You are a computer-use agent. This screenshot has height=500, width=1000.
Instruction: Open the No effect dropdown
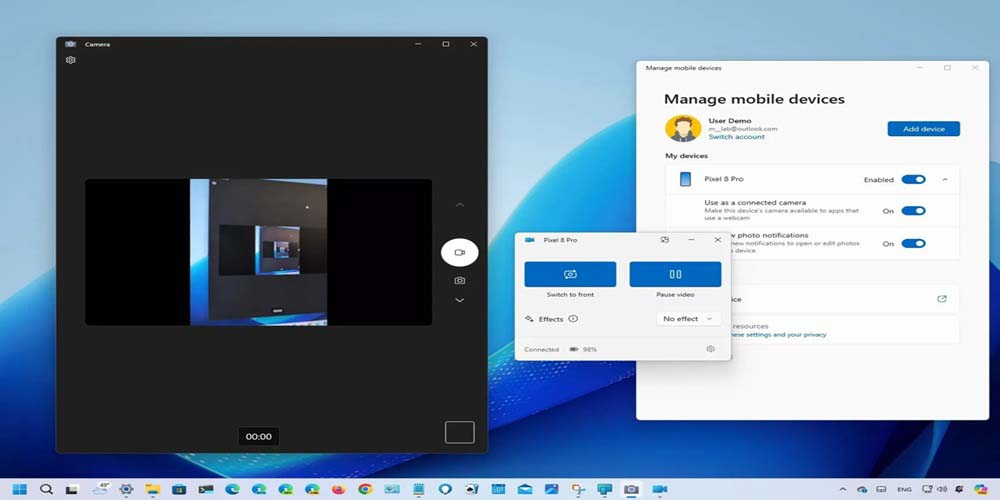[688, 319]
